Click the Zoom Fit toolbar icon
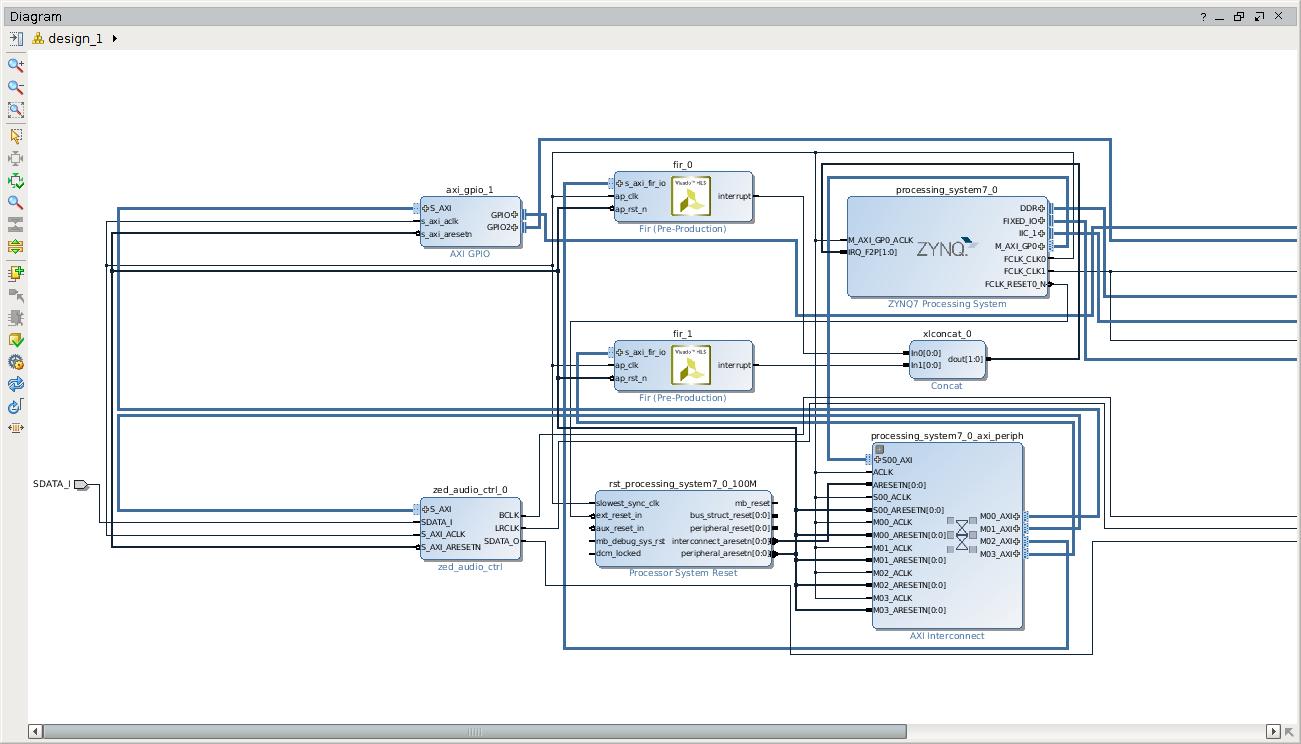1301x744 pixels. pyautogui.click(x=16, y=110)
